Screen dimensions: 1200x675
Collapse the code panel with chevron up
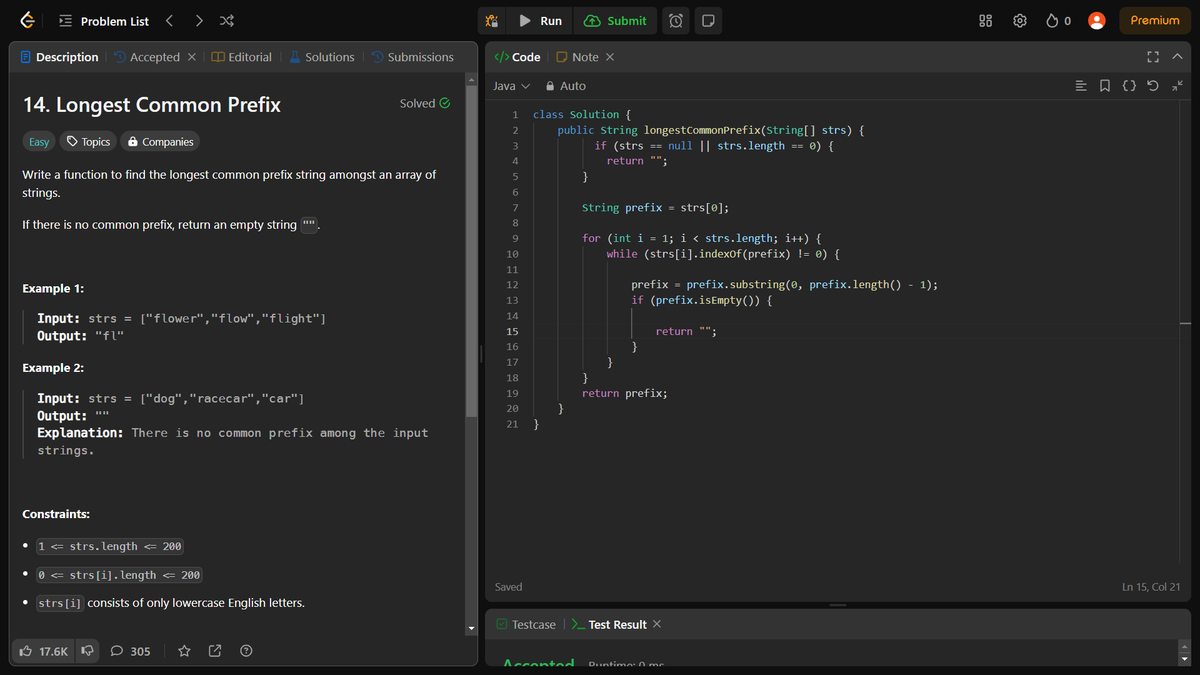(x=1177, y=57)
